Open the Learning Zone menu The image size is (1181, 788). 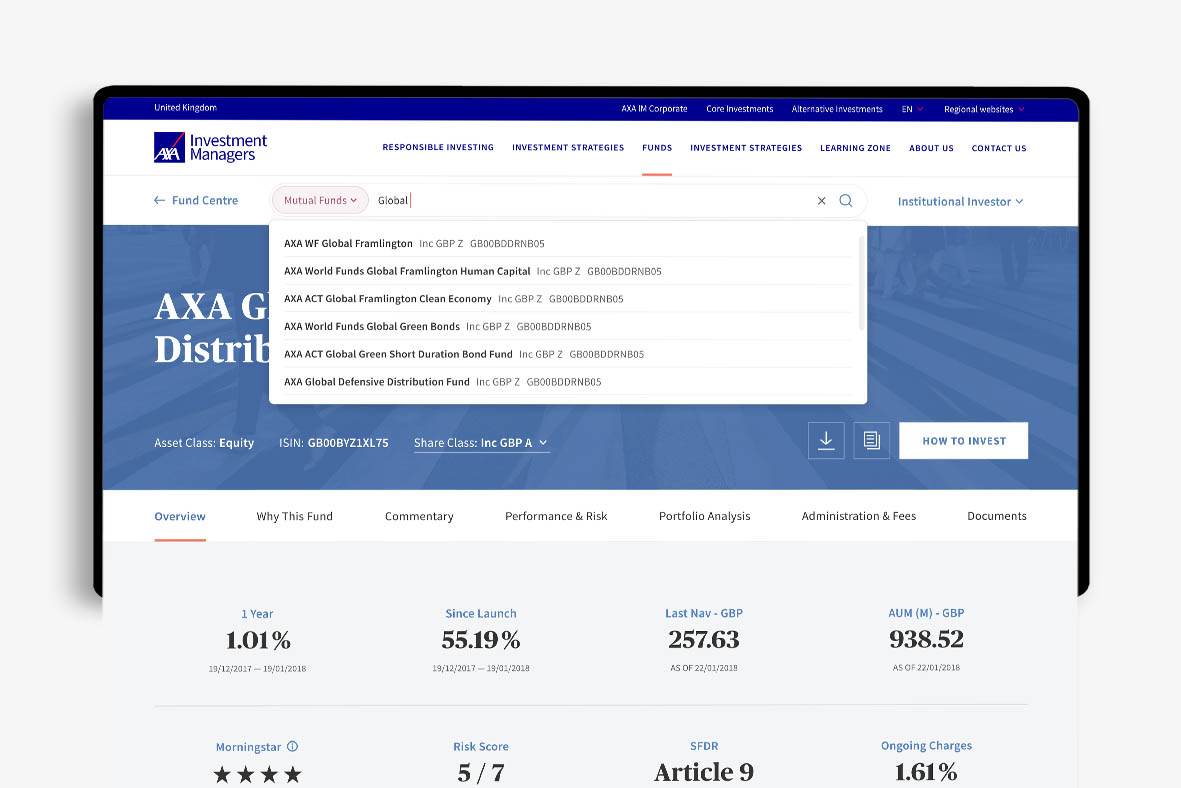point(855,148)
